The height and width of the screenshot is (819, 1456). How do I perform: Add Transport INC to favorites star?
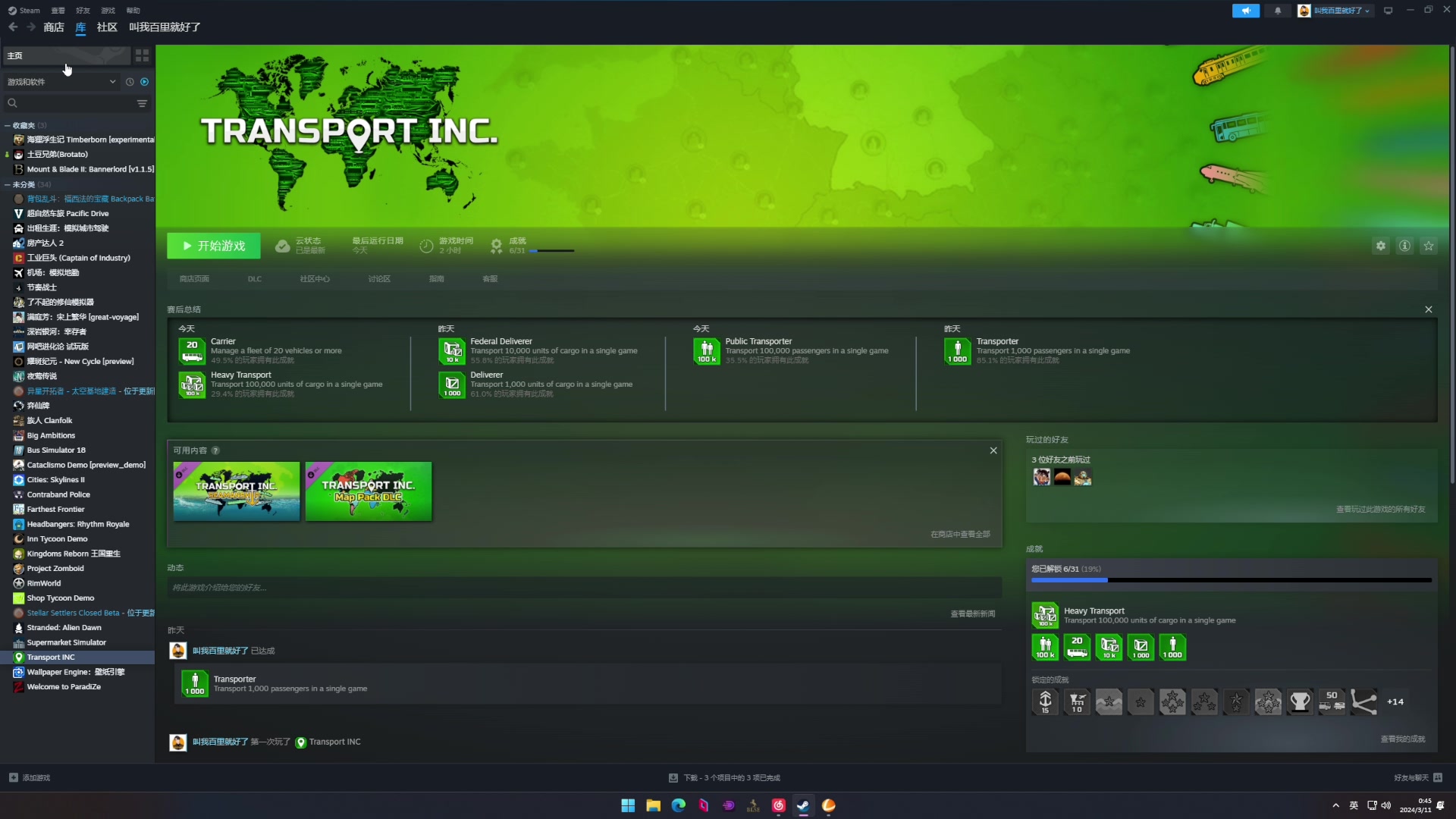coord(1429,246)
